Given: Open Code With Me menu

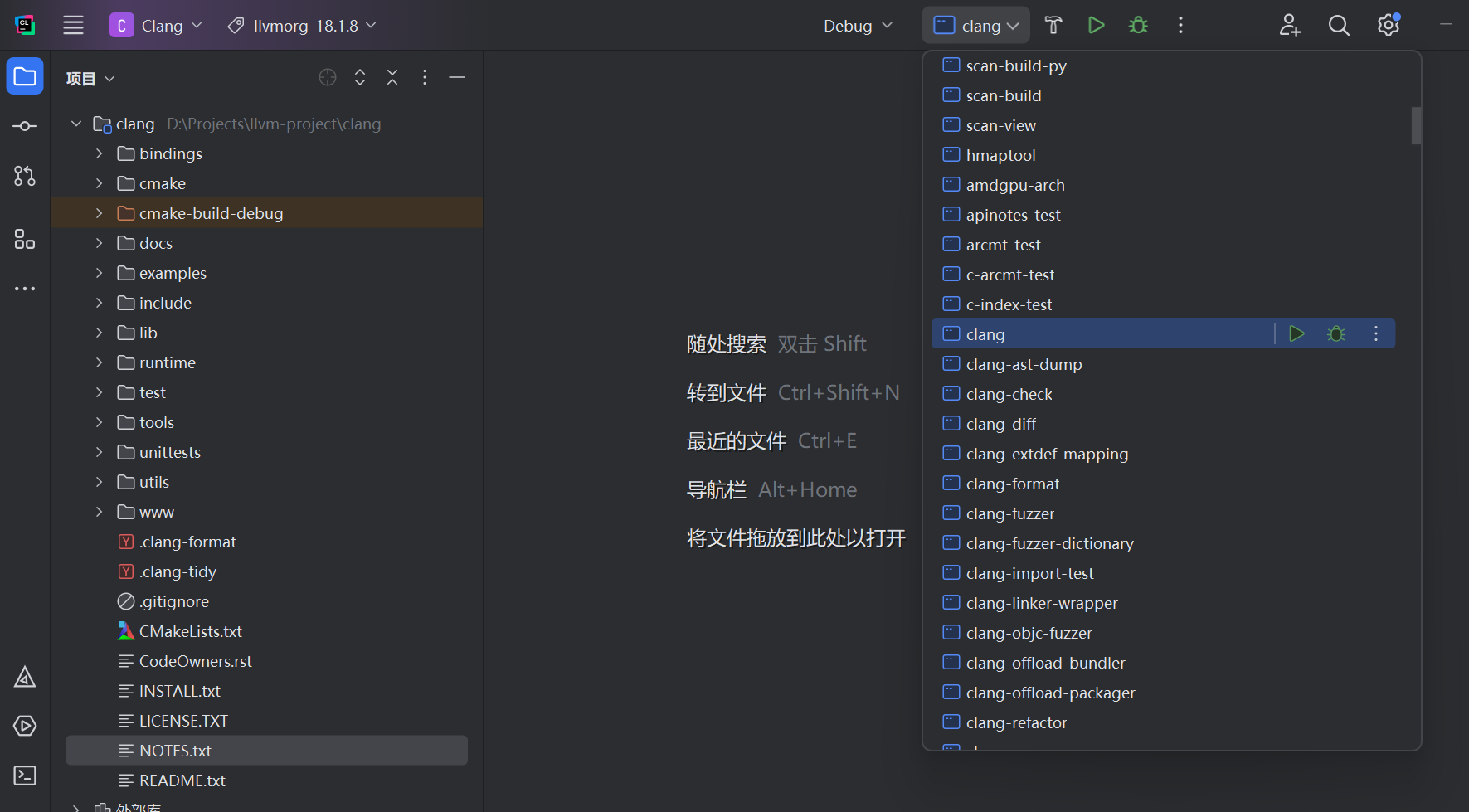Looking at the screenshot, I should (1290, 25).
